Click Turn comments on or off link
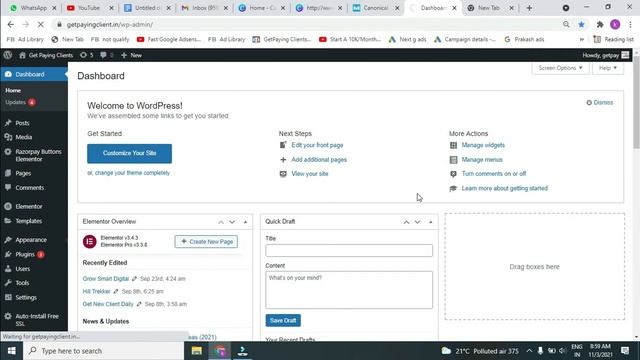 click(x=494, y=173)
